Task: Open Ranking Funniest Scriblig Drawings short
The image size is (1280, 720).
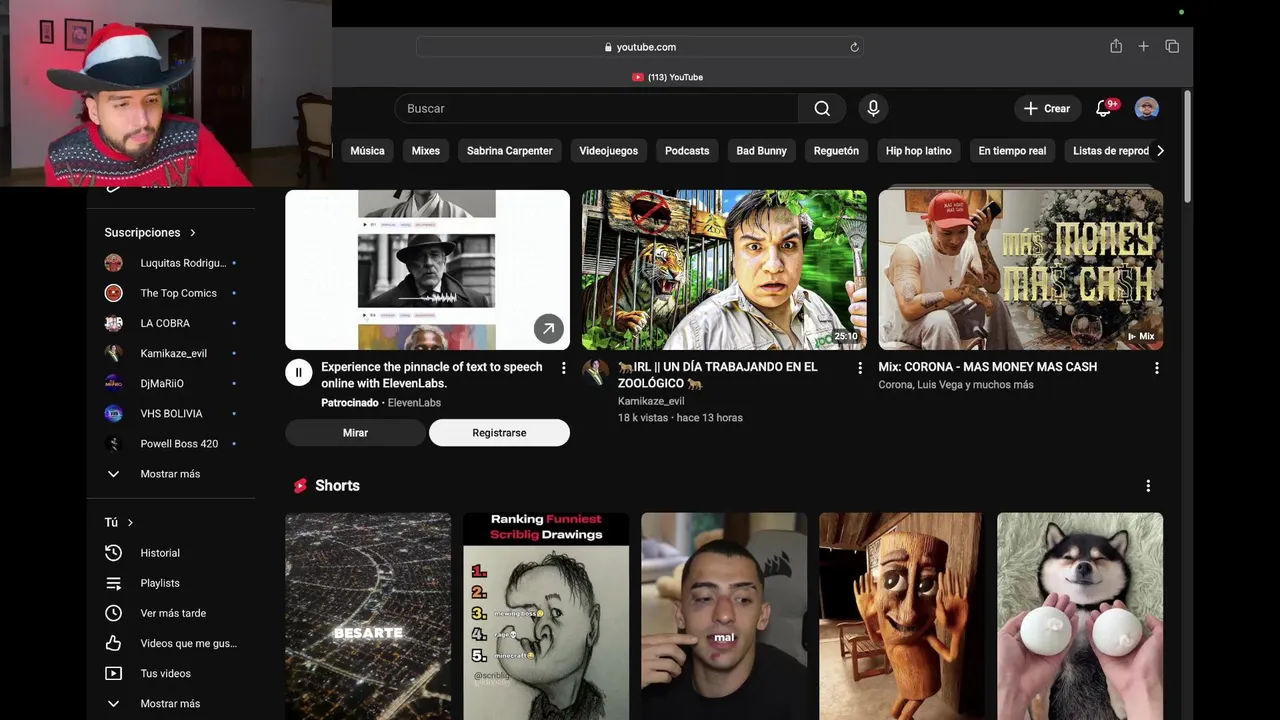Action: [546, 616]
